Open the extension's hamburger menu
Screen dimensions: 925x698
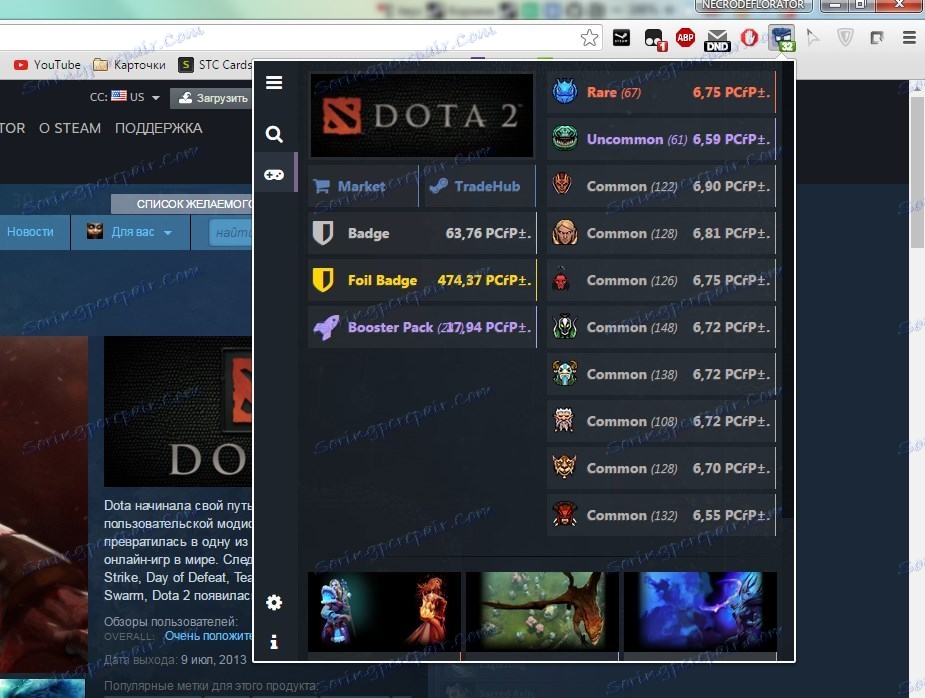[x=274, y=83]
